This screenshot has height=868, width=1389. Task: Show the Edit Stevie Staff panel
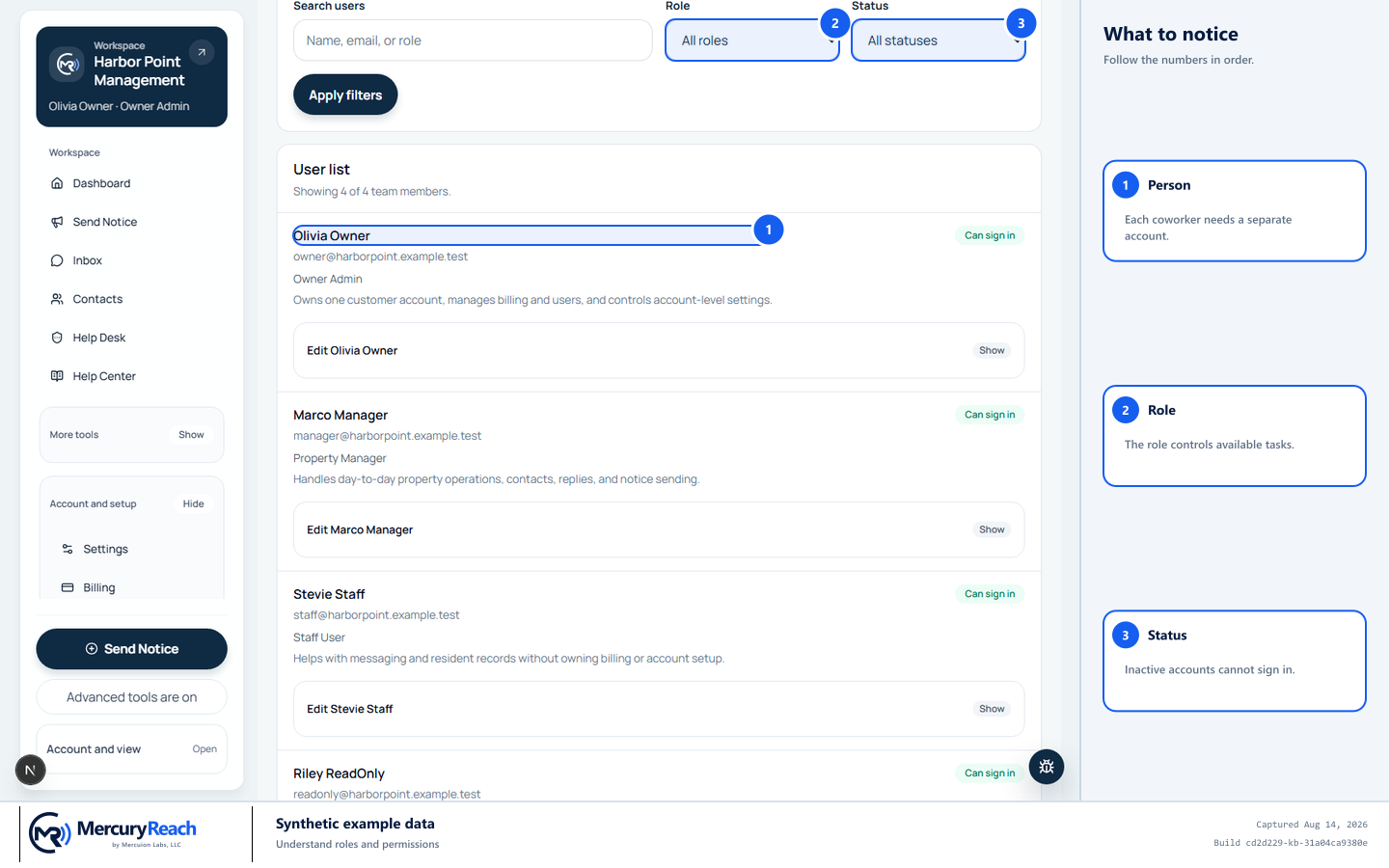(x=992, y=709)
